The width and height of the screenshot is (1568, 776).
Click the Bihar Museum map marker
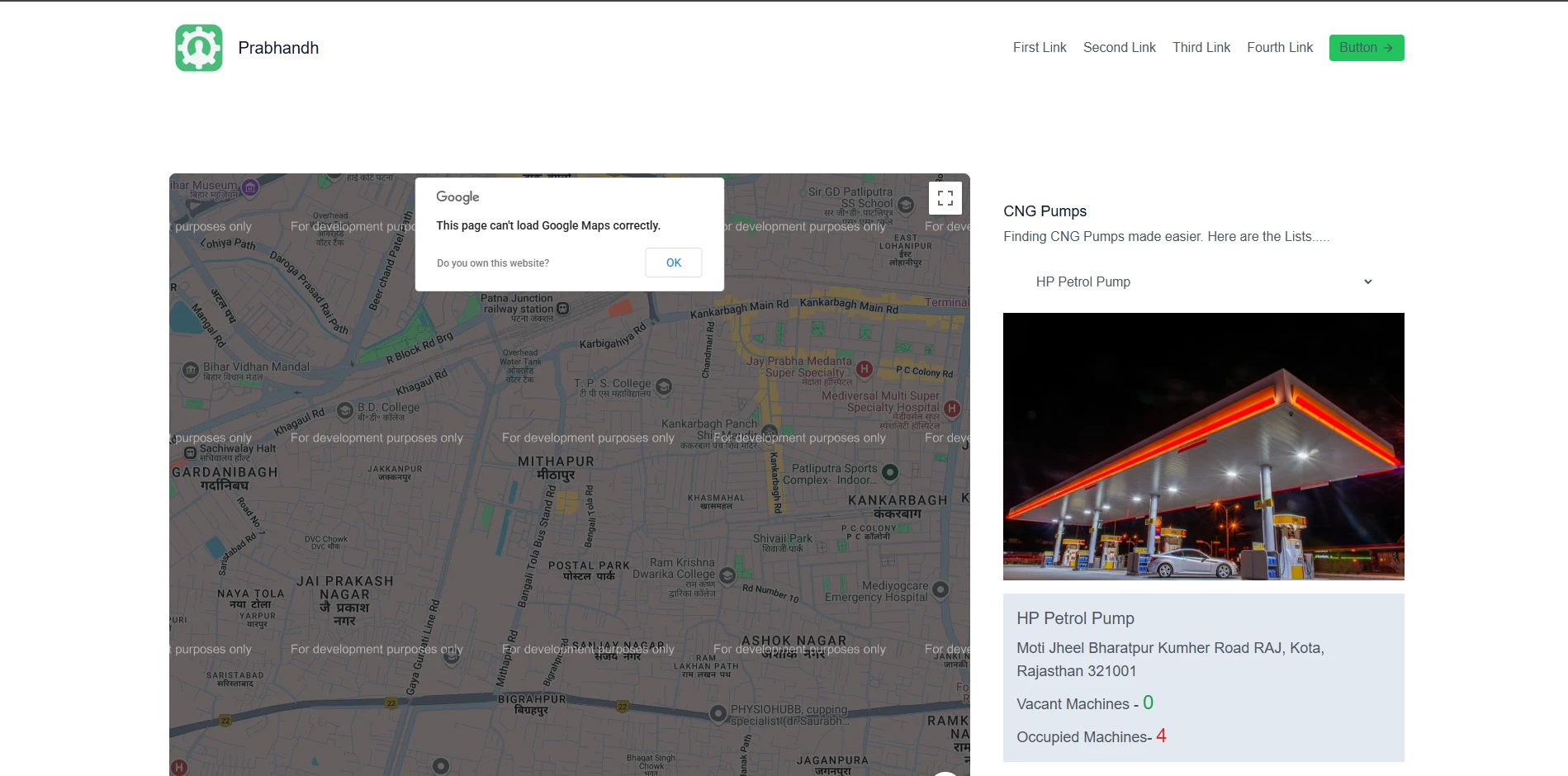coord(250,187)
